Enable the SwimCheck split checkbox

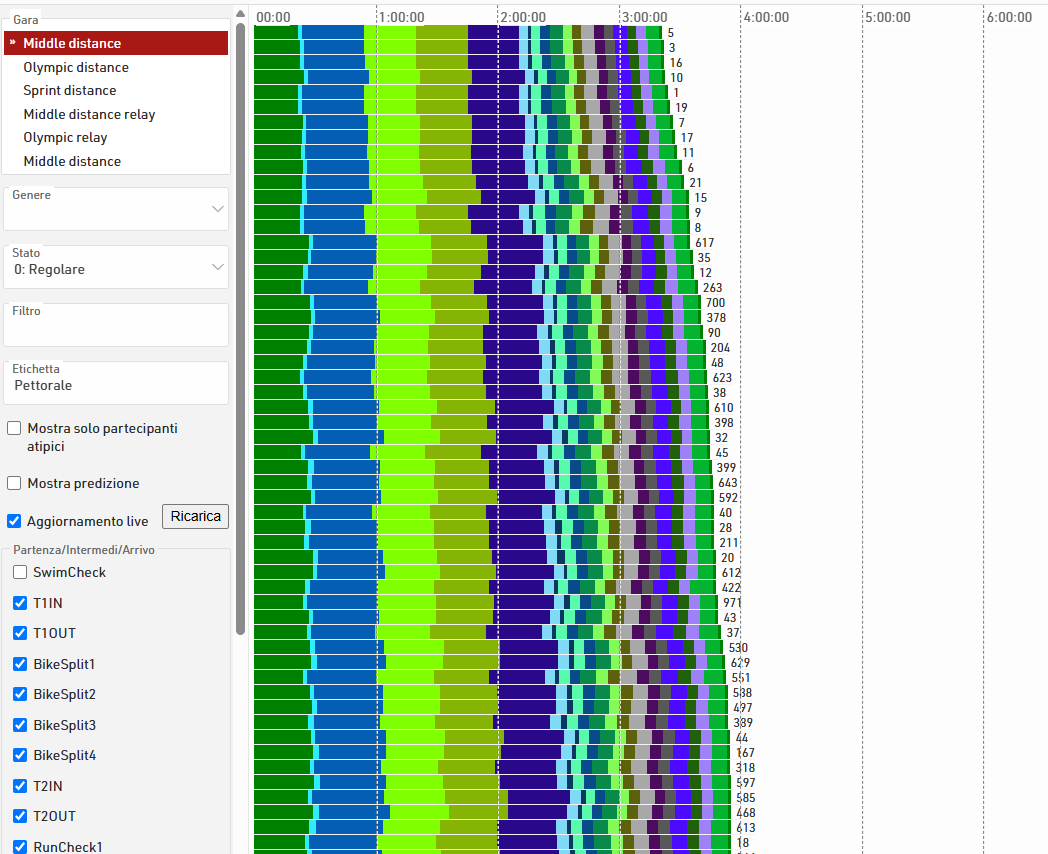(x=20, y=572)
